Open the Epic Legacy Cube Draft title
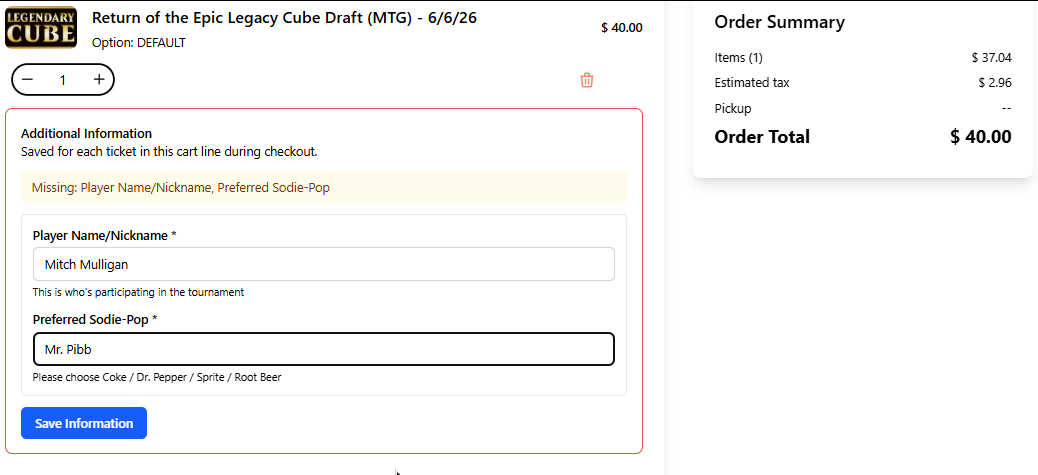 coord(285,18)
